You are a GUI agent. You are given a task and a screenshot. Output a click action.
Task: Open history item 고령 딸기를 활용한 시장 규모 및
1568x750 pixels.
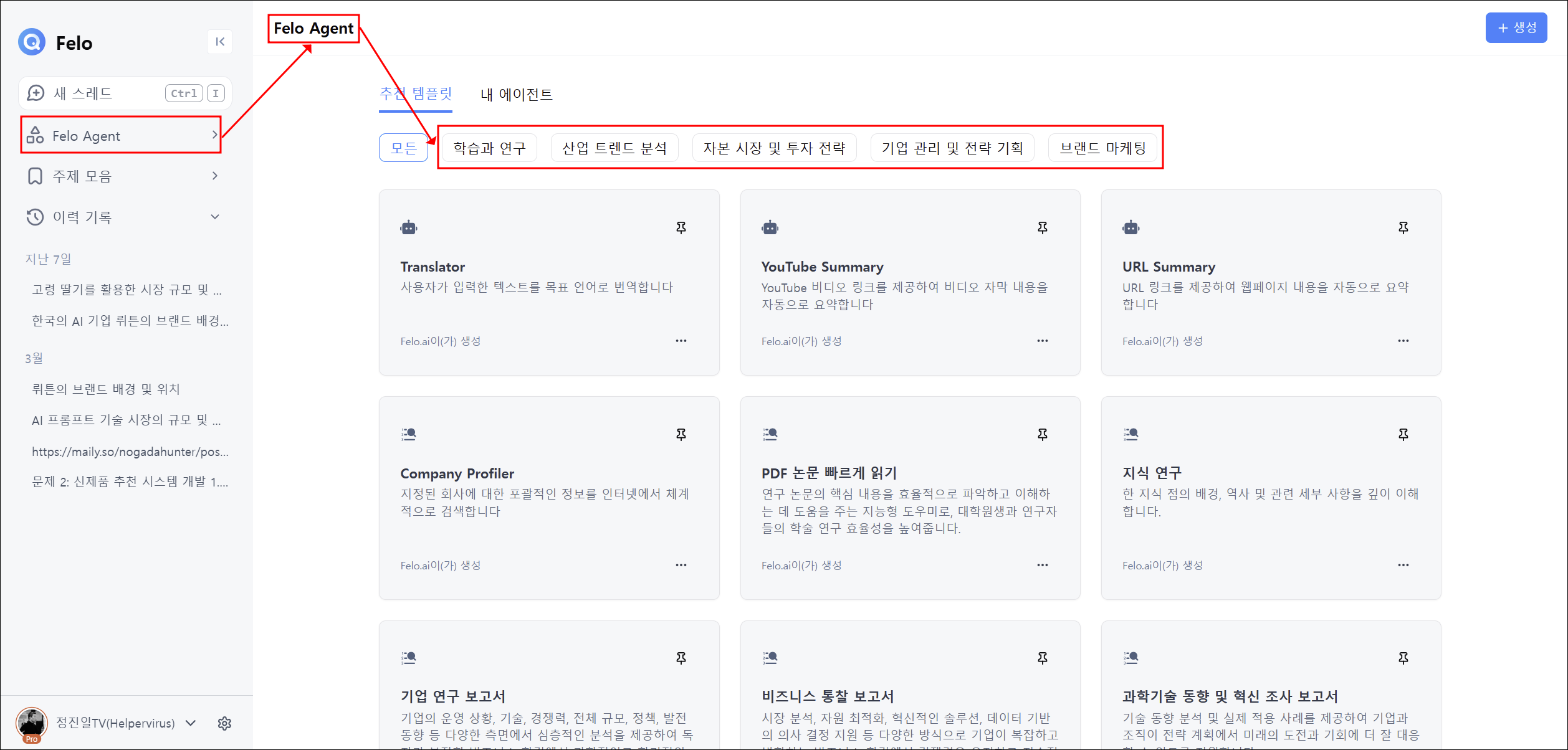click(x=127, y=290)
